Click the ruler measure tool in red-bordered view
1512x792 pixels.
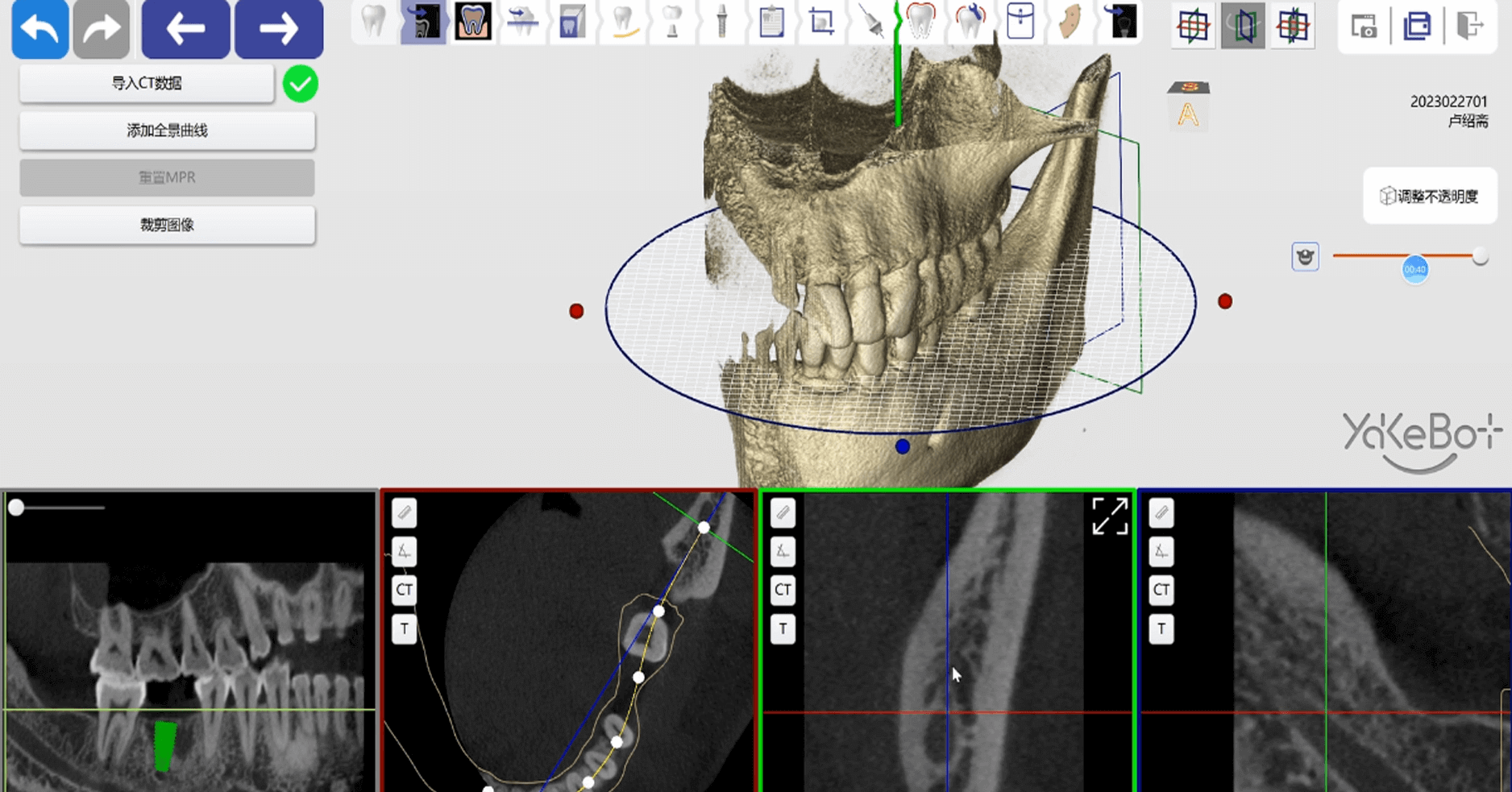[x=405, y=512]
